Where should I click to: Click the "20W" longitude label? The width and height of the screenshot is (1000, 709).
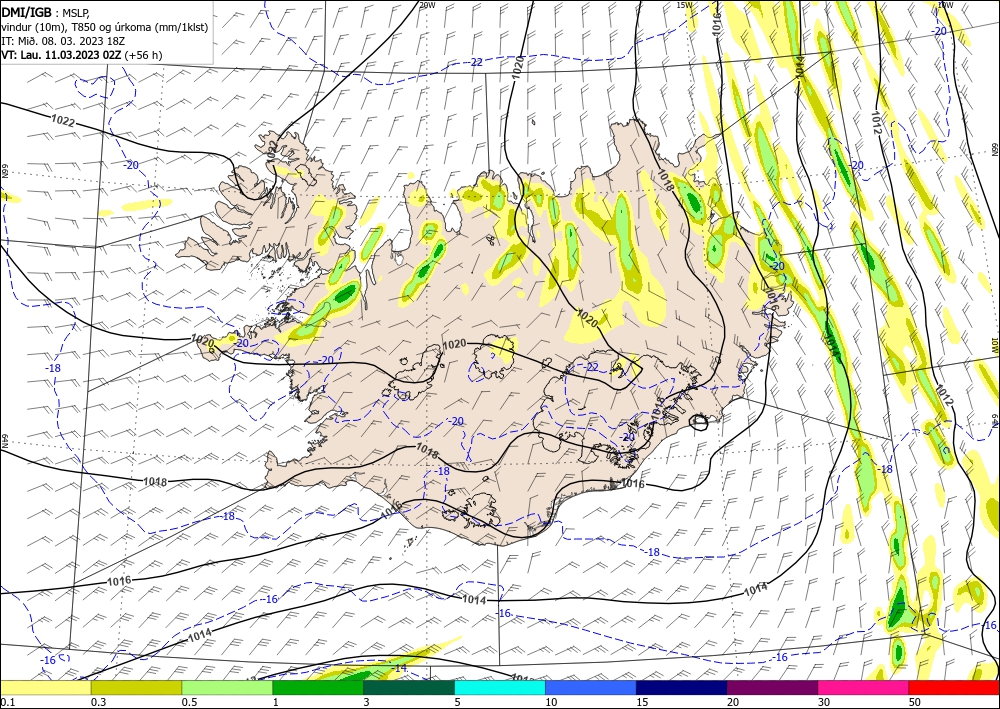pos(427,4)
